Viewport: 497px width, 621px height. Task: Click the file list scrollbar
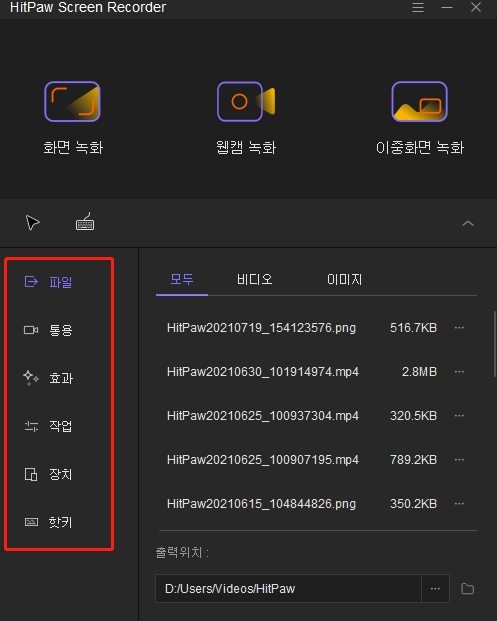pyautogui.click(x=495, y=344)
